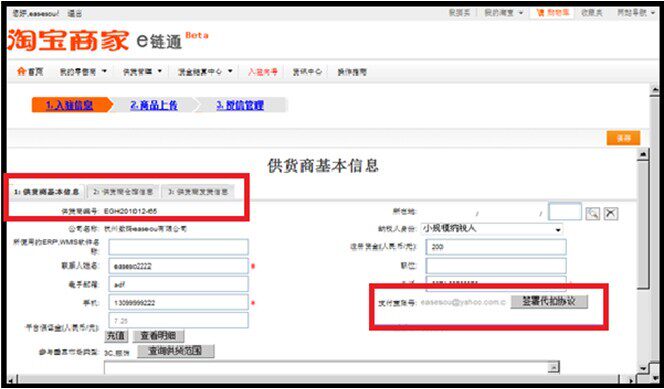The height and width of the screenshot is (389, 664).
Task: Click the first link in top-right bar
Action: pyautogui.click(x=459, y=13)
